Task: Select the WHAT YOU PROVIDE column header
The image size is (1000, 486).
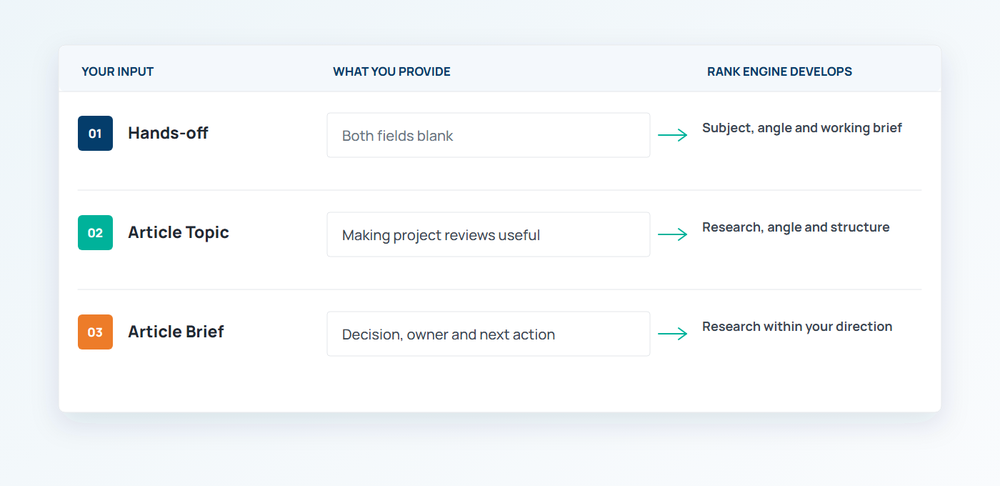Action: pos(392,71)
